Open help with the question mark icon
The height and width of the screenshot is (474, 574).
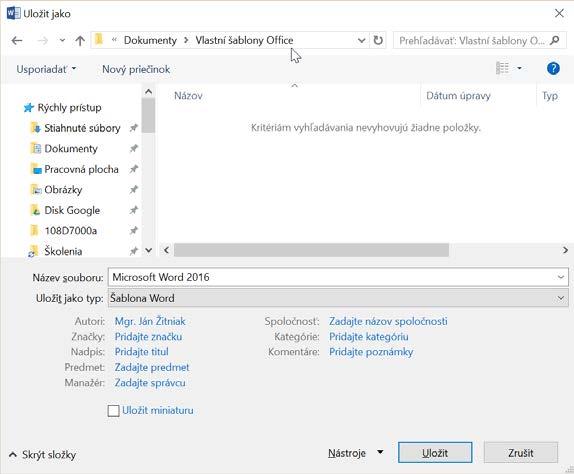click(553, 68)
